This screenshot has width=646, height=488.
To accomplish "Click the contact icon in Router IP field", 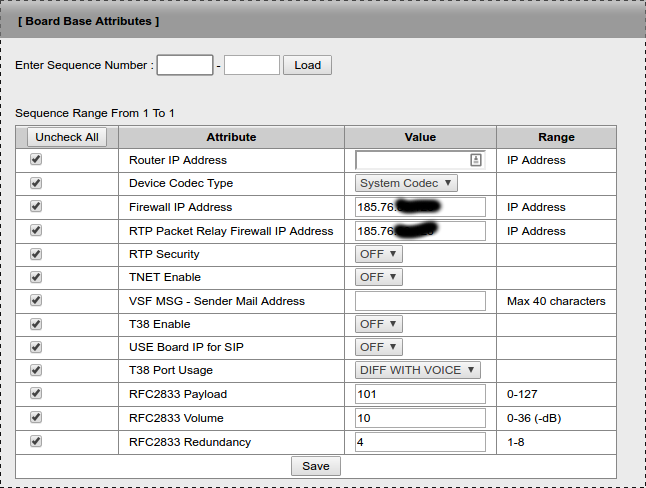I will tap(476, 160).
